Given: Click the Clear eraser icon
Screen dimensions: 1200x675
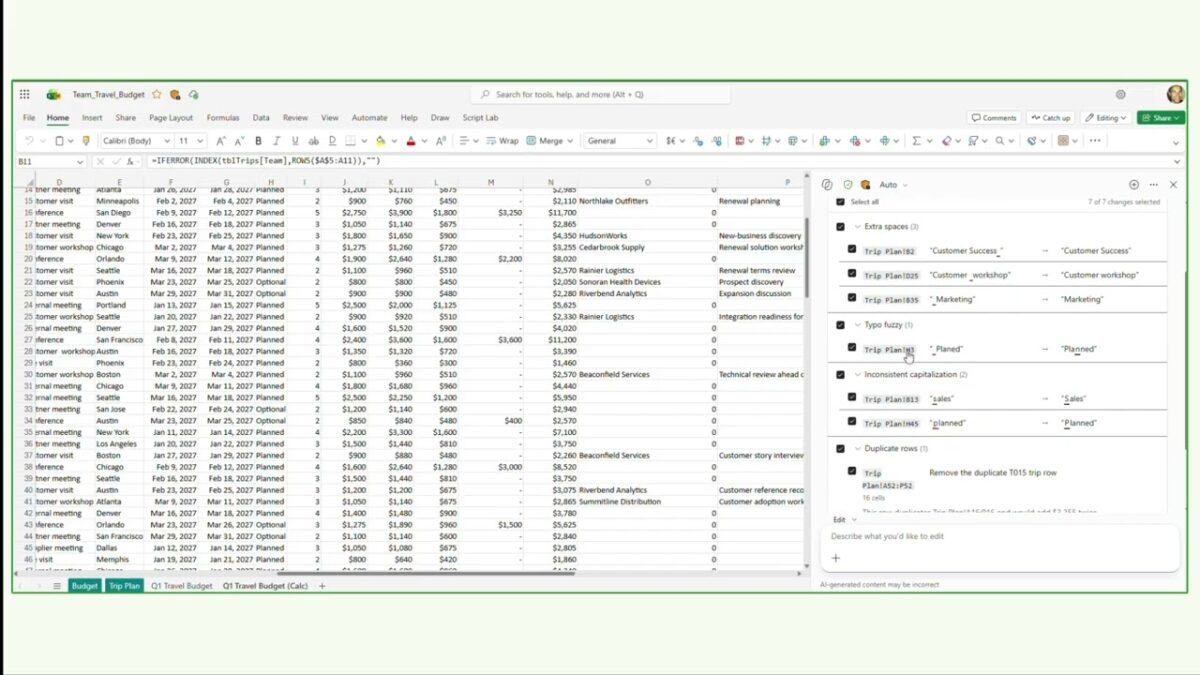Looking at the screenshot, I should pos(946,141).
